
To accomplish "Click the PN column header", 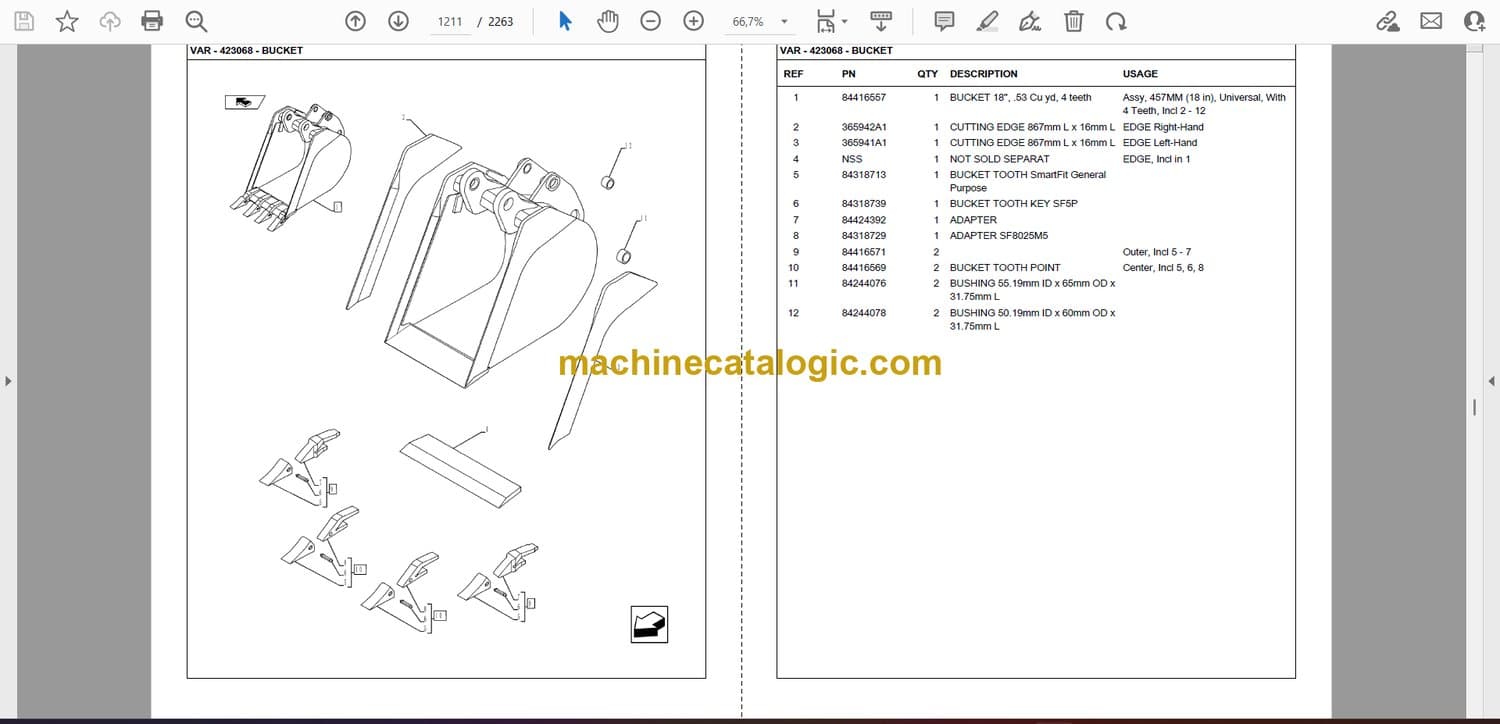I will click(849, 74).
